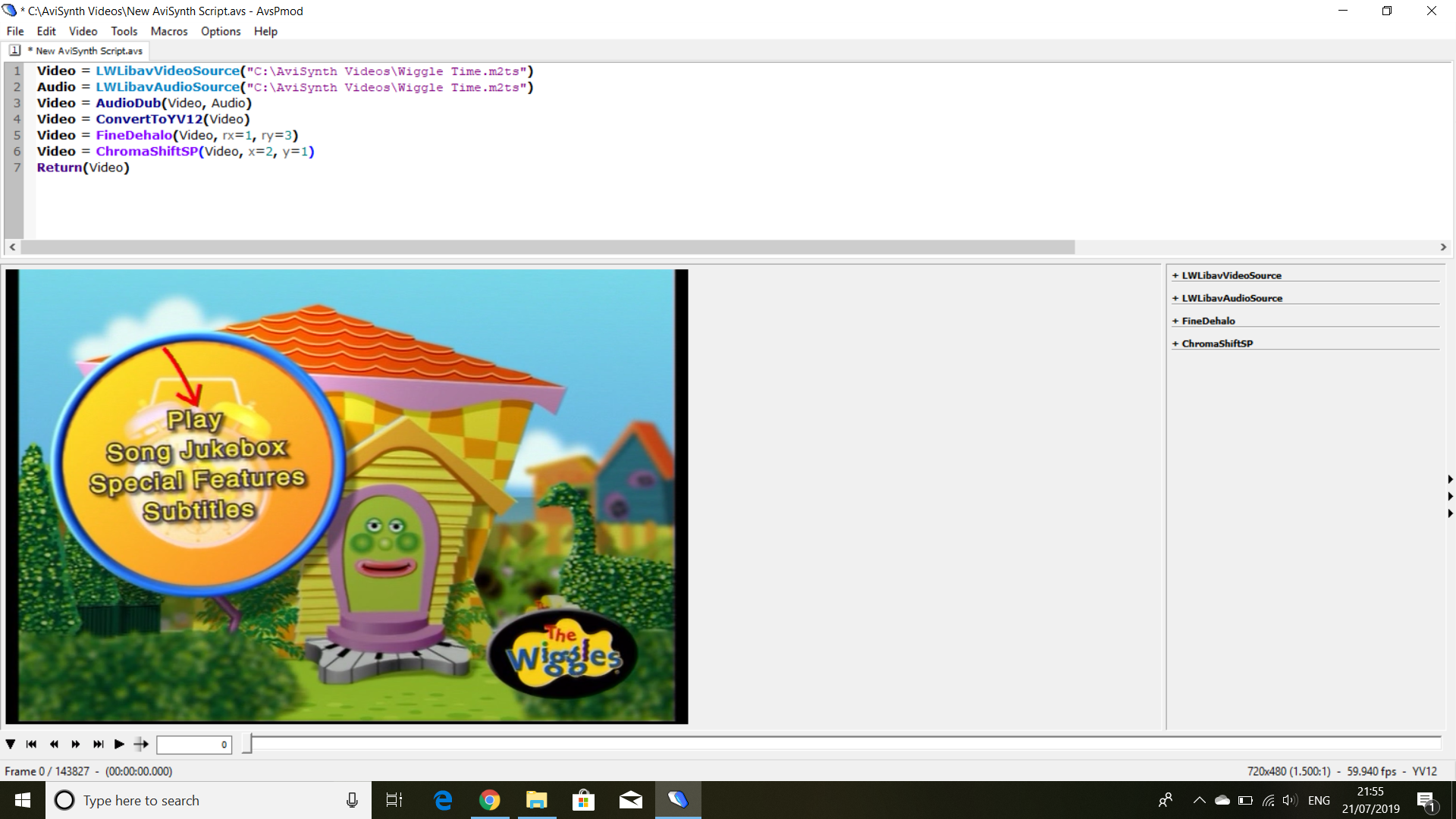Screen dimensions: 1456x819
Task: Open Google Chrome from the taskbar
Action: [x=489, y=800]
